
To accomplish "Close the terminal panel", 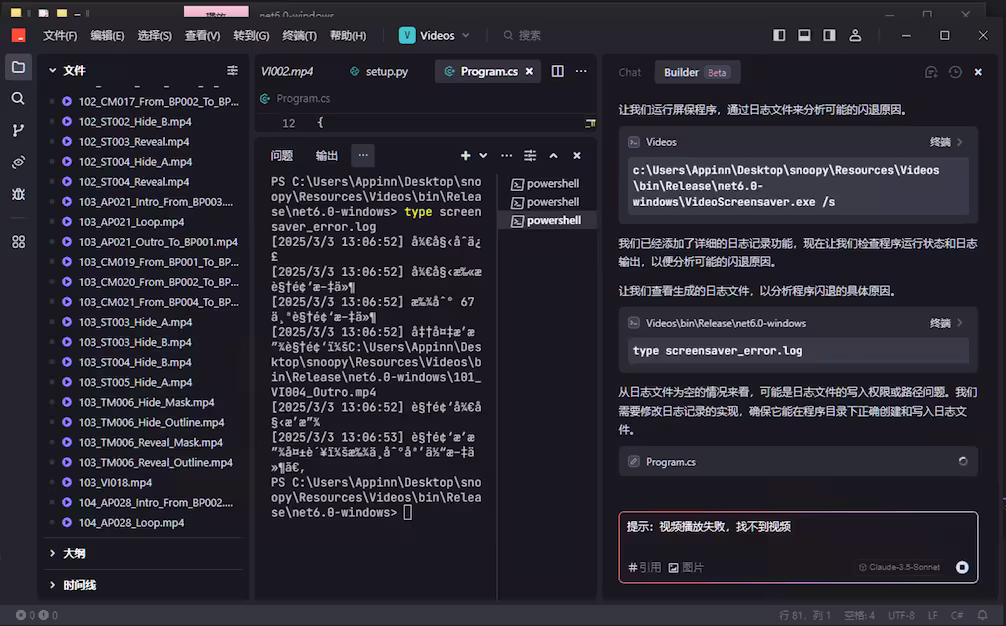I will coord(577,155).
